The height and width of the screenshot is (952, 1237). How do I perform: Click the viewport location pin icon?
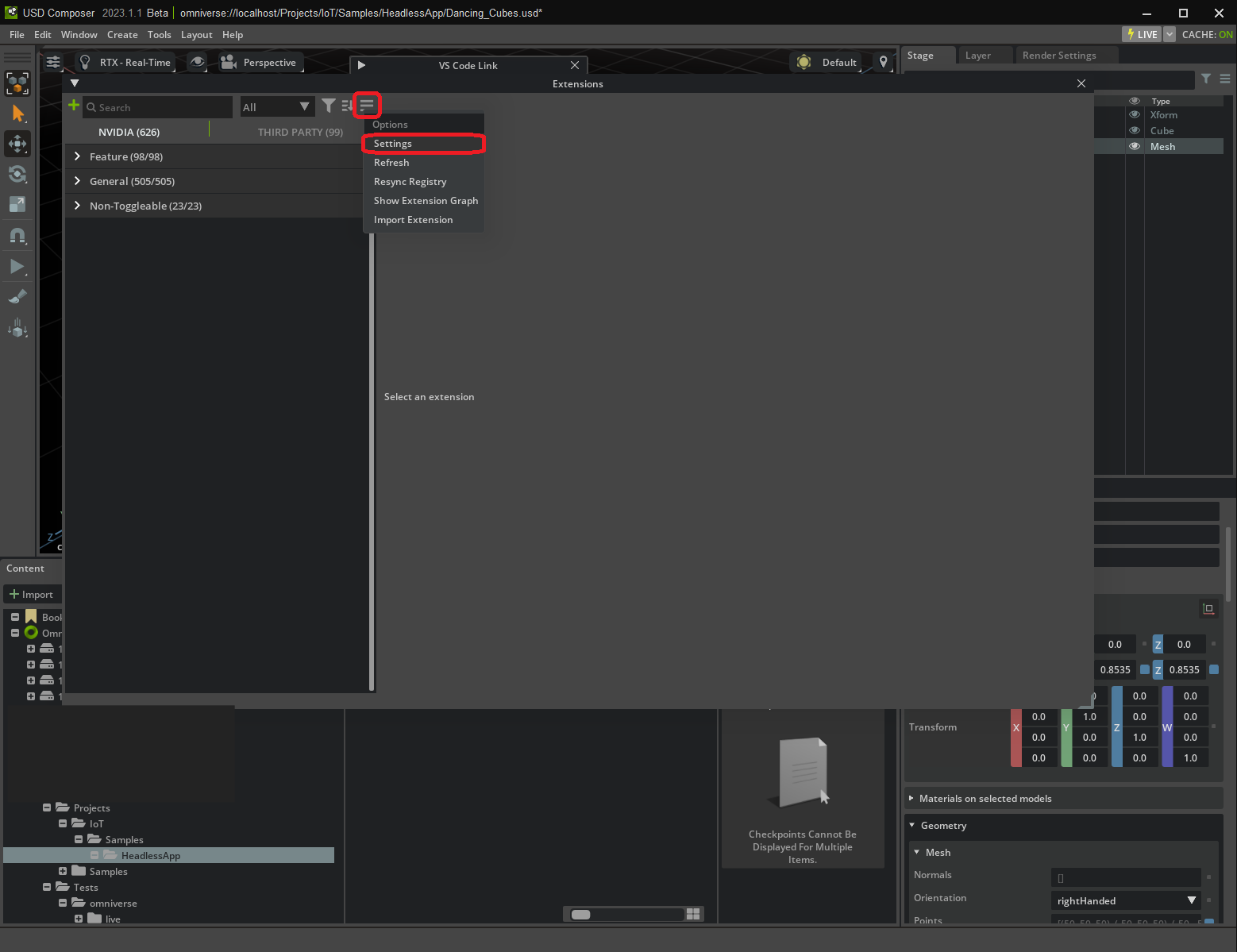883,62
